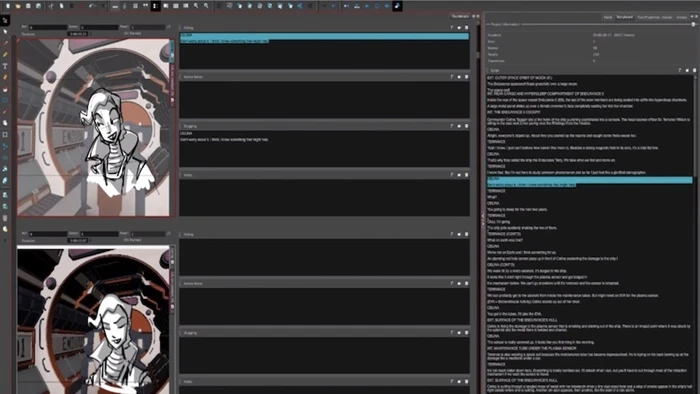Select the TERRANCE line below highlighted script text
The height and width of the screenshot is (394, 700).
tap(496, 191)
